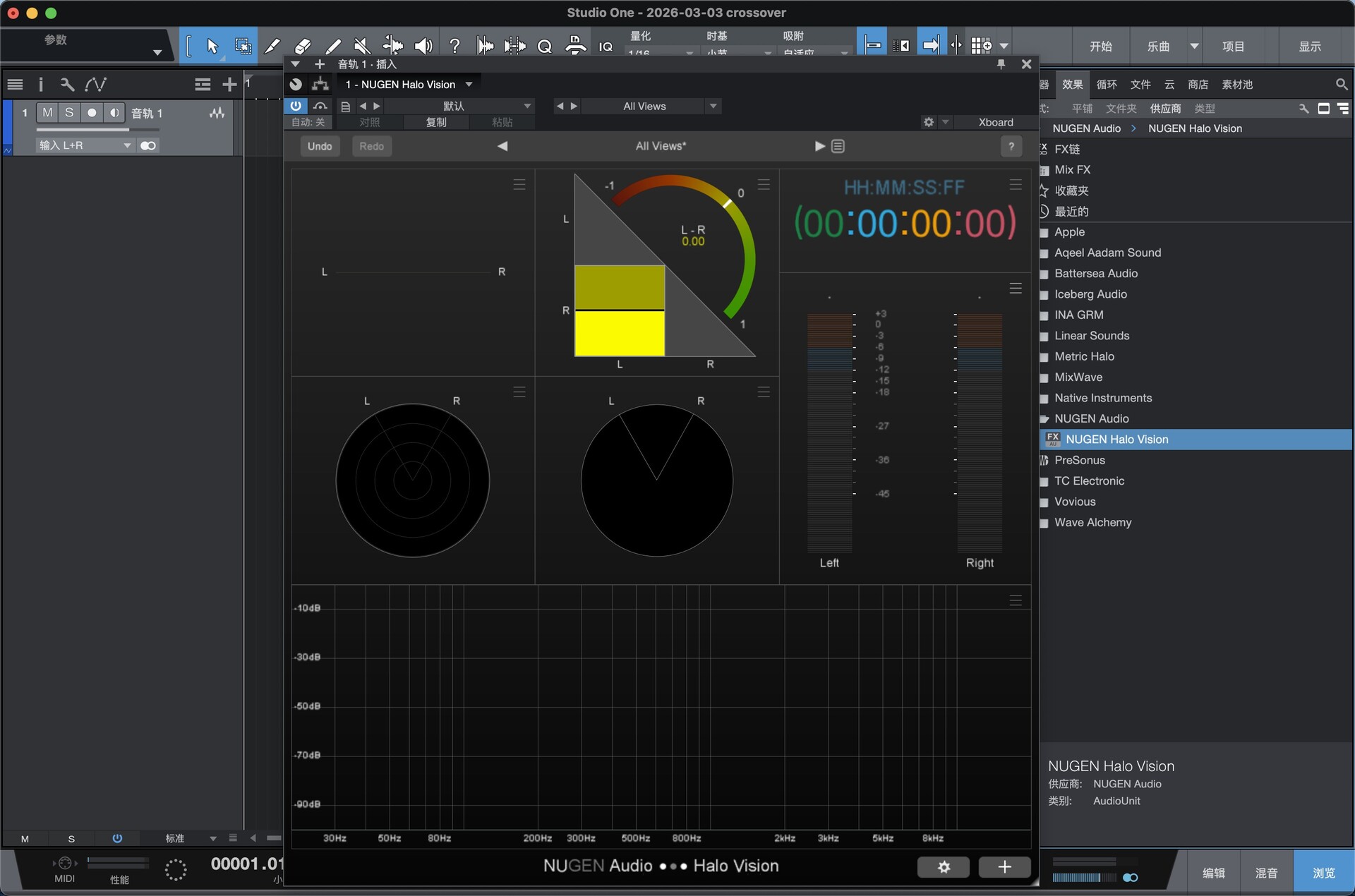Switch to the 混音 view at bottom right
Screen dimensions: 1355x896
[1267, 872]
